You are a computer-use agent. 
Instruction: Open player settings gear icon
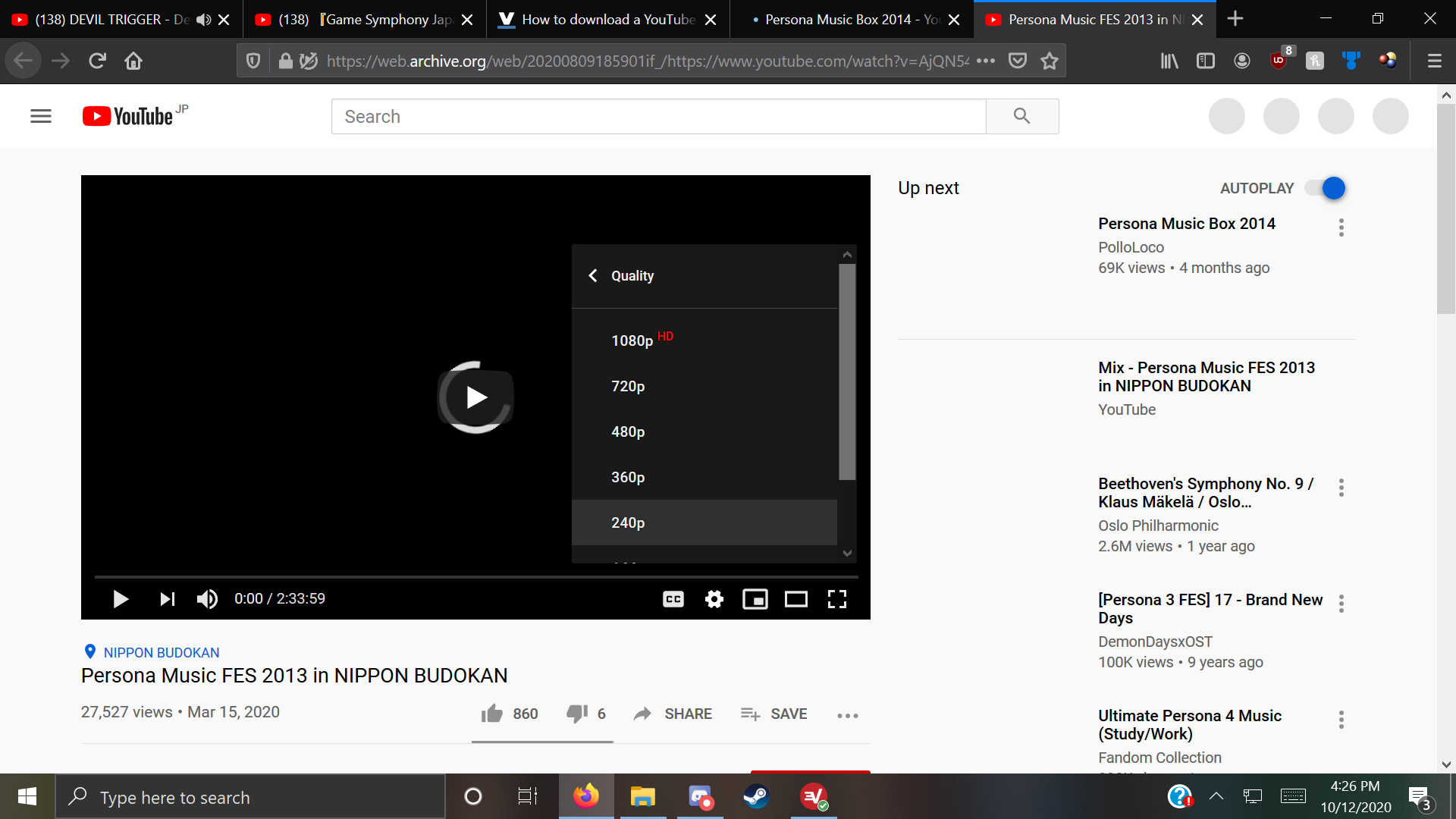pyautogui.click(x=714, y=599)
